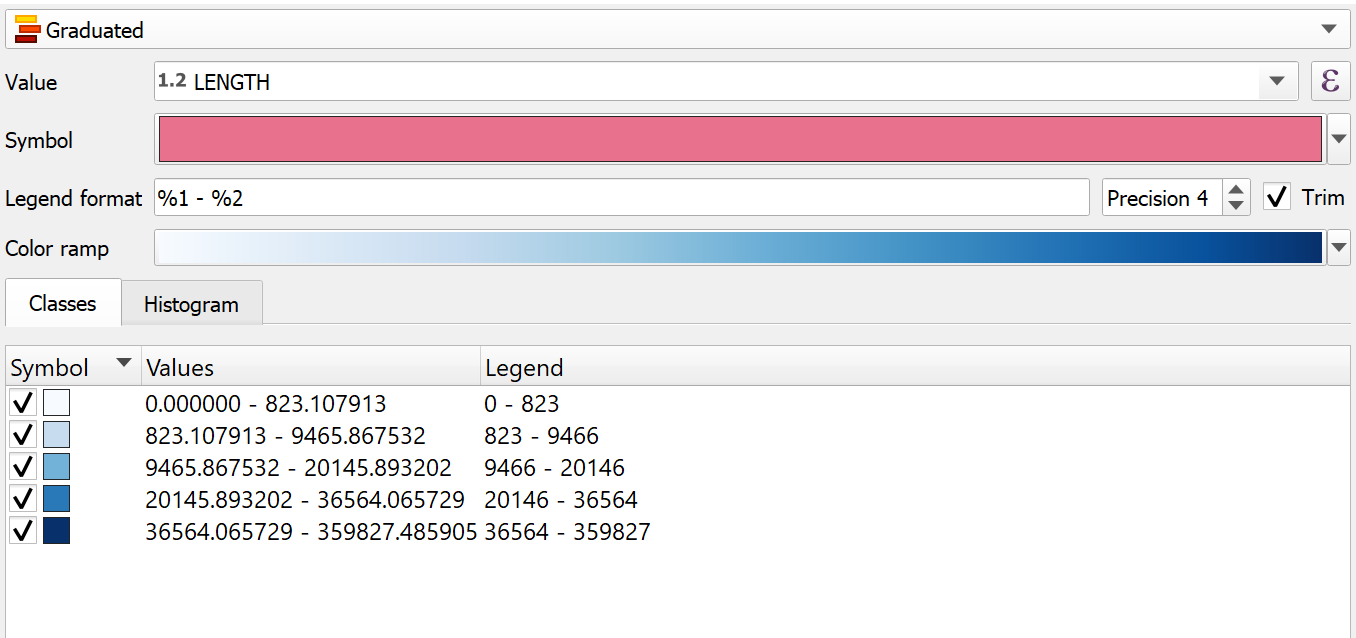Open the Graduated renderer type dropdown
The height and width of the screenshot is (638, 1356).
(x=1328, y=30)
